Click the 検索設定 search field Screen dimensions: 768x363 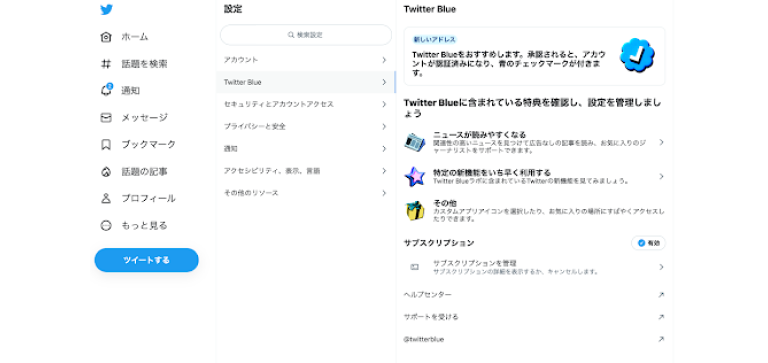point(306,35)
